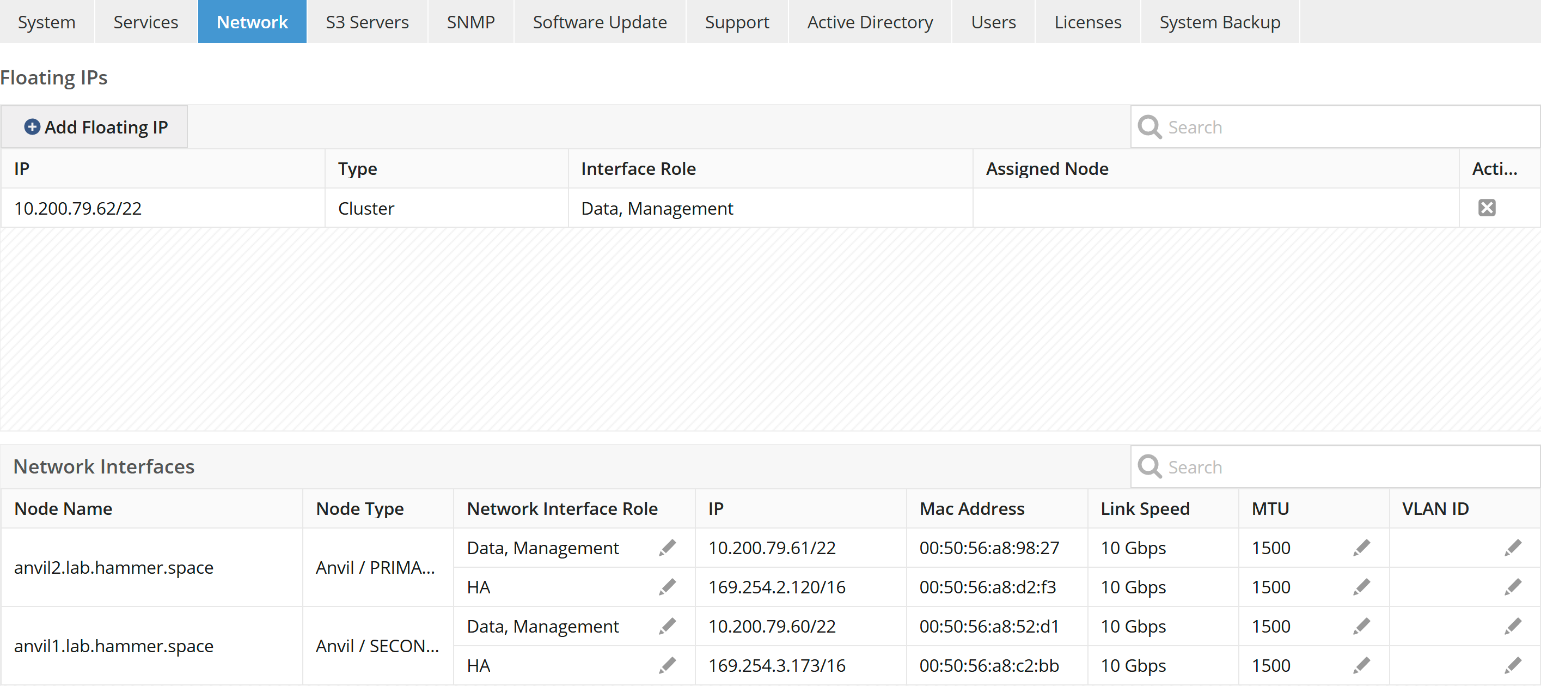Open the System tab
The image size is (1541, 686).
pyautogui.click(x=47, y=22)
